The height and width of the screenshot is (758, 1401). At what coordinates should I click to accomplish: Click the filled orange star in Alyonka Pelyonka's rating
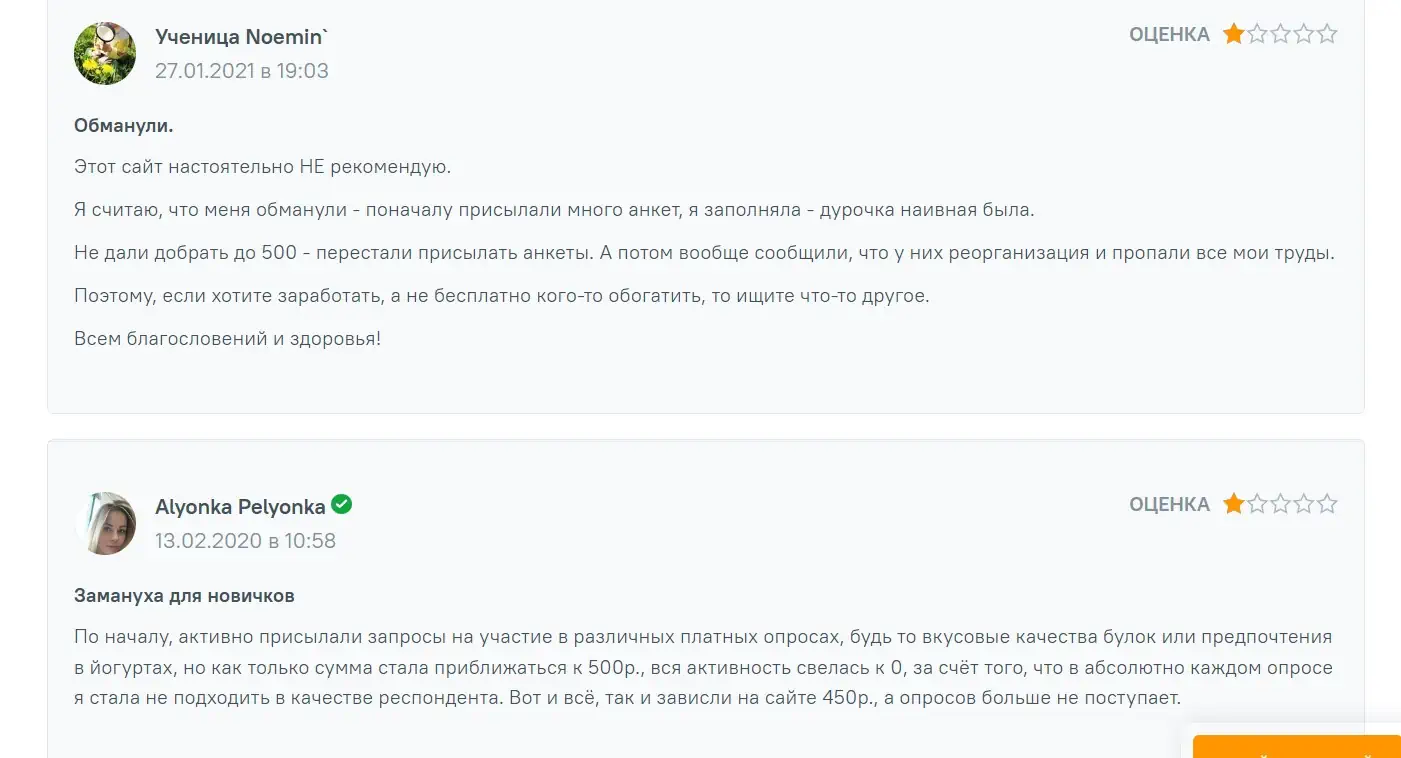pos(1234,503)
